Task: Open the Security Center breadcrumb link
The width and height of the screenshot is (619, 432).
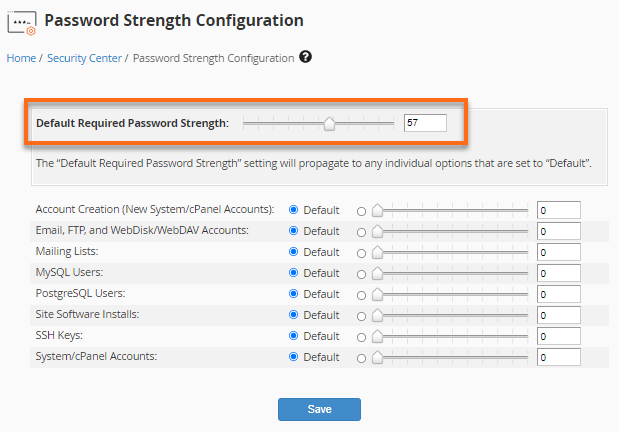Action: (x=84, y=58)
